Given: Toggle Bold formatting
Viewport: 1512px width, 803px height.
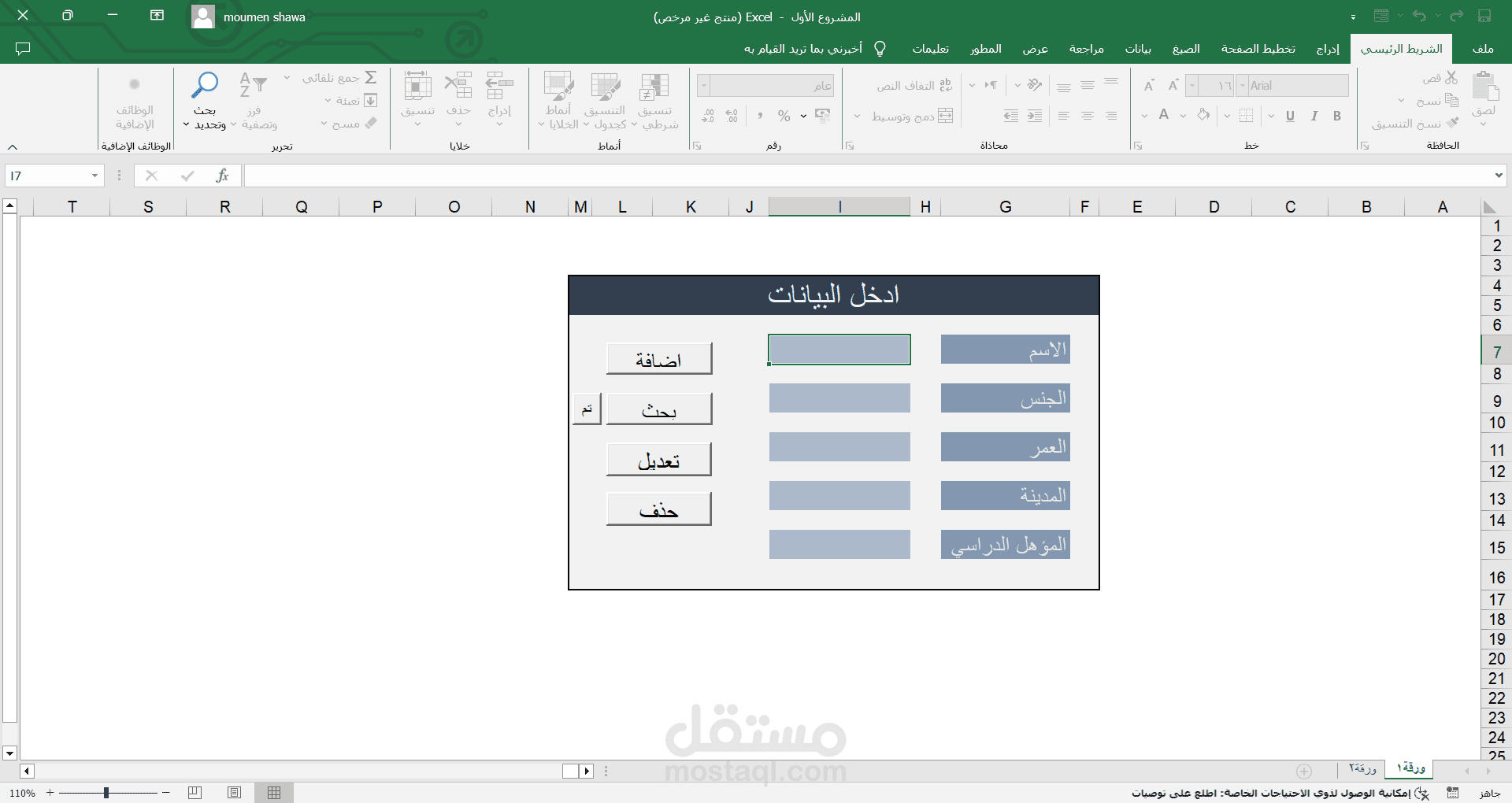Looking at the screenshot, I should pyautogui.click(x=1337, y=116).
